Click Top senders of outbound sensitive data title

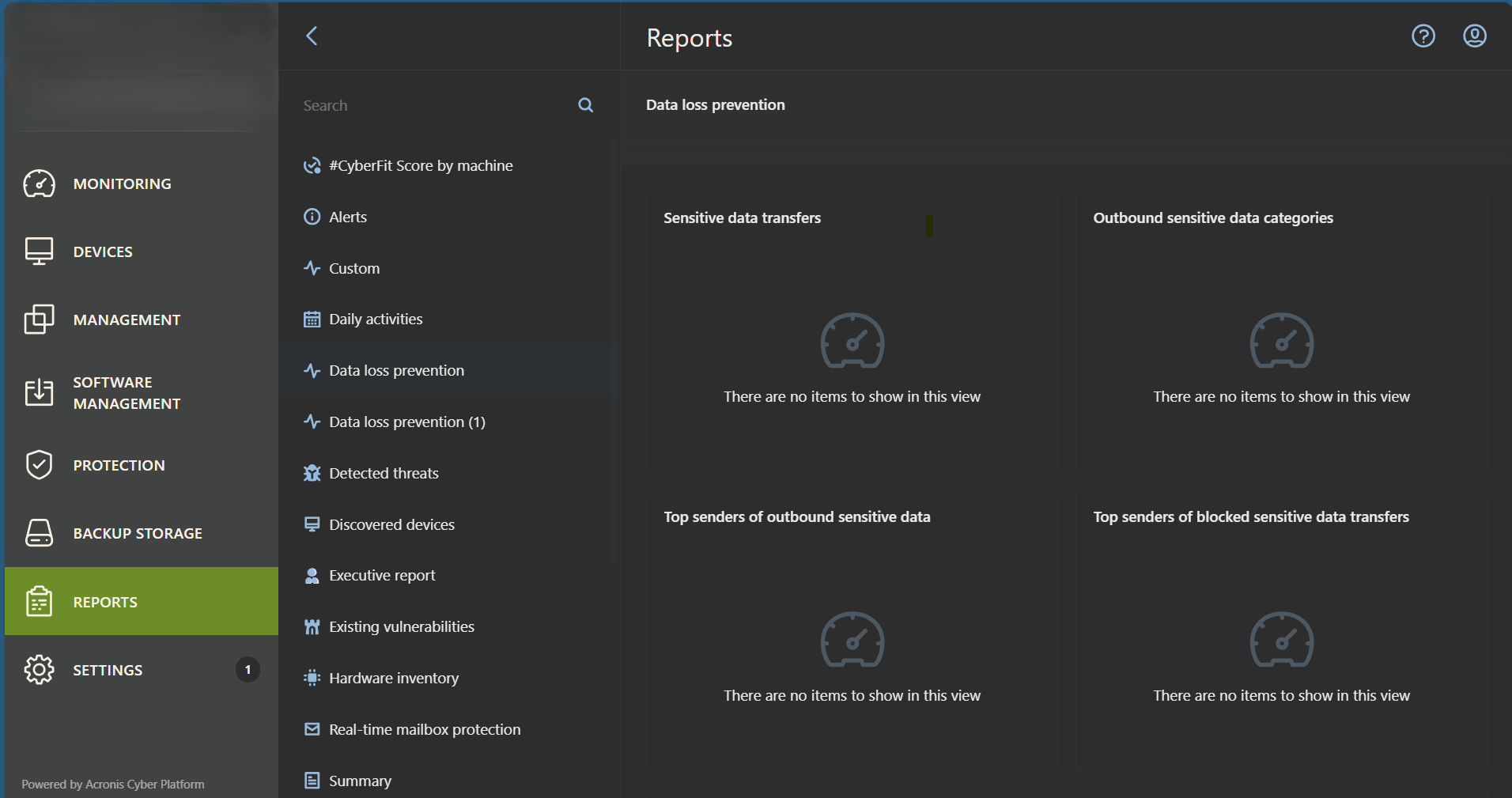[797, 516]
